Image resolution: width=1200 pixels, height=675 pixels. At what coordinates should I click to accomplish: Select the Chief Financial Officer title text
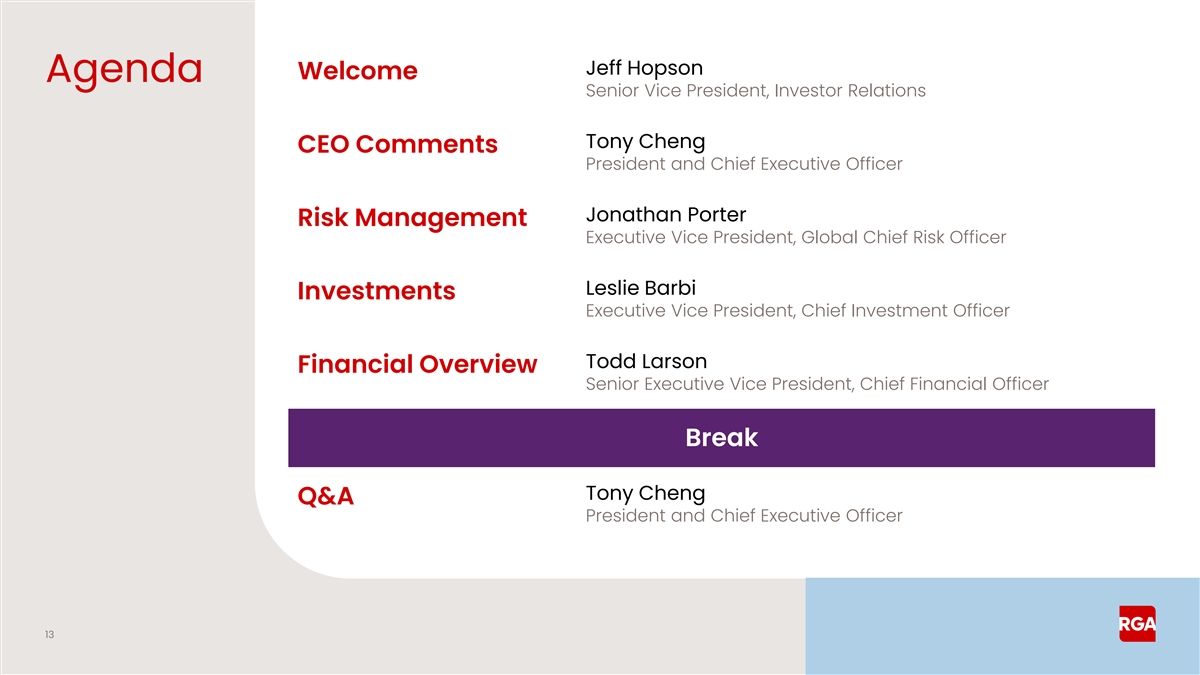(954, 384)
